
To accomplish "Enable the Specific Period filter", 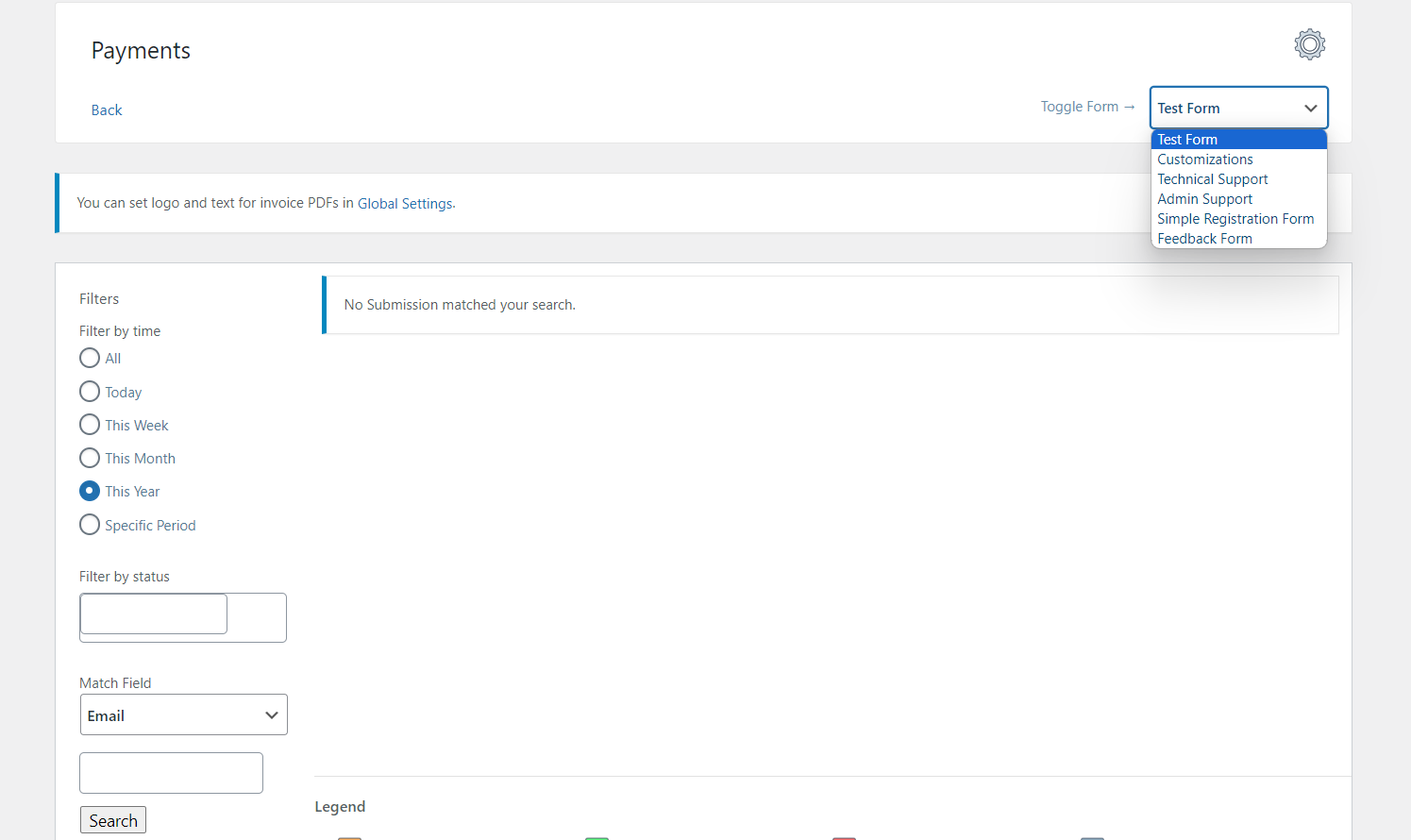I will click(89, 524).
